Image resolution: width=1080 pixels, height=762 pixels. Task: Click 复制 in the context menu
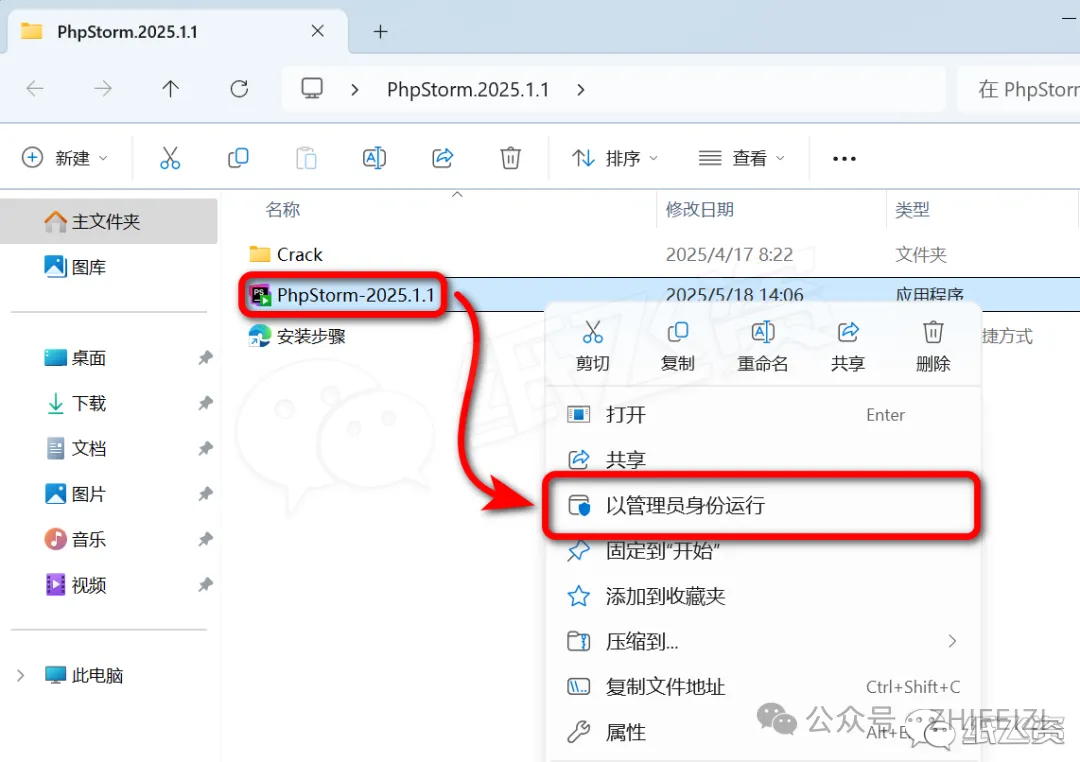tap(677, 346)
